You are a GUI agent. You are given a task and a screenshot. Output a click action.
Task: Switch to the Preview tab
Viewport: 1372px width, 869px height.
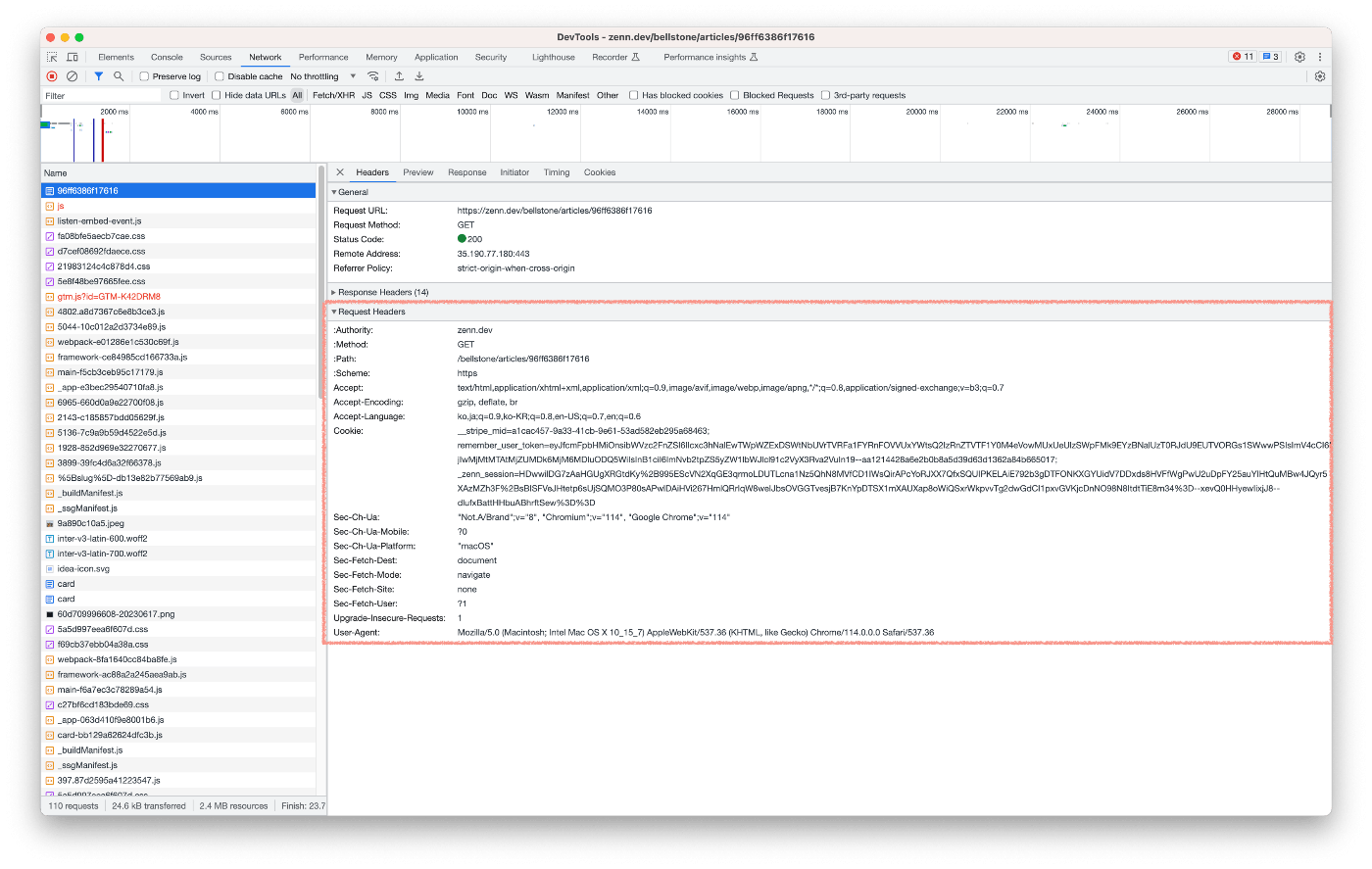pos(418,172)
